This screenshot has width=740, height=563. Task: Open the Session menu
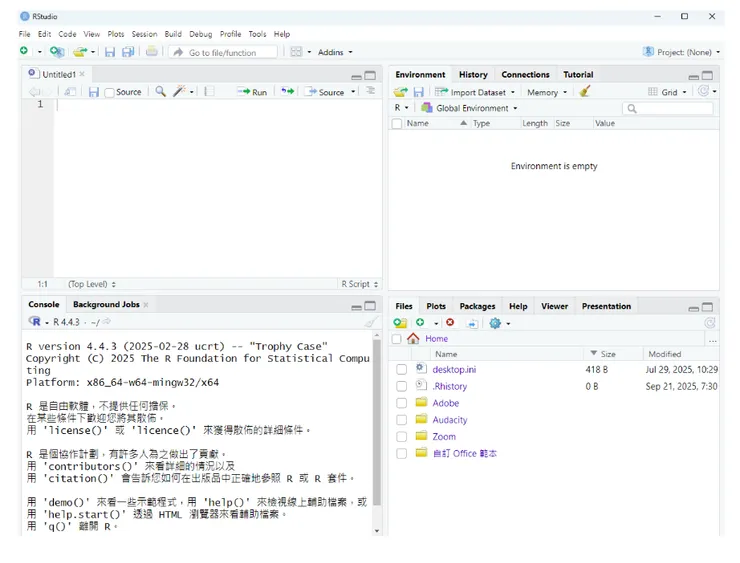144,34
